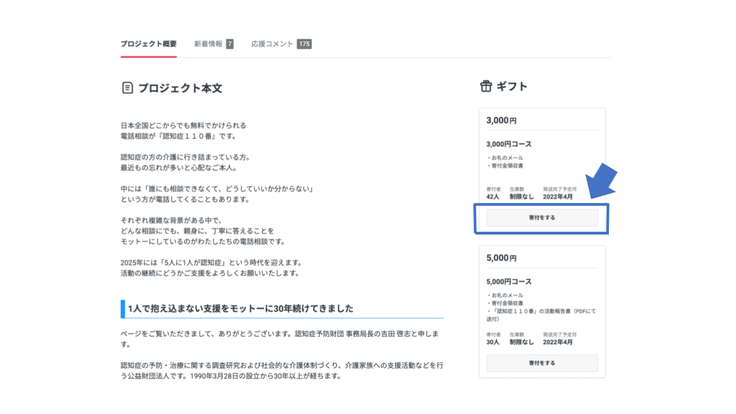Click the 1人で抱え込まない支援 subheading
Viewport: 736px width, 414px height.
point(240,309)
